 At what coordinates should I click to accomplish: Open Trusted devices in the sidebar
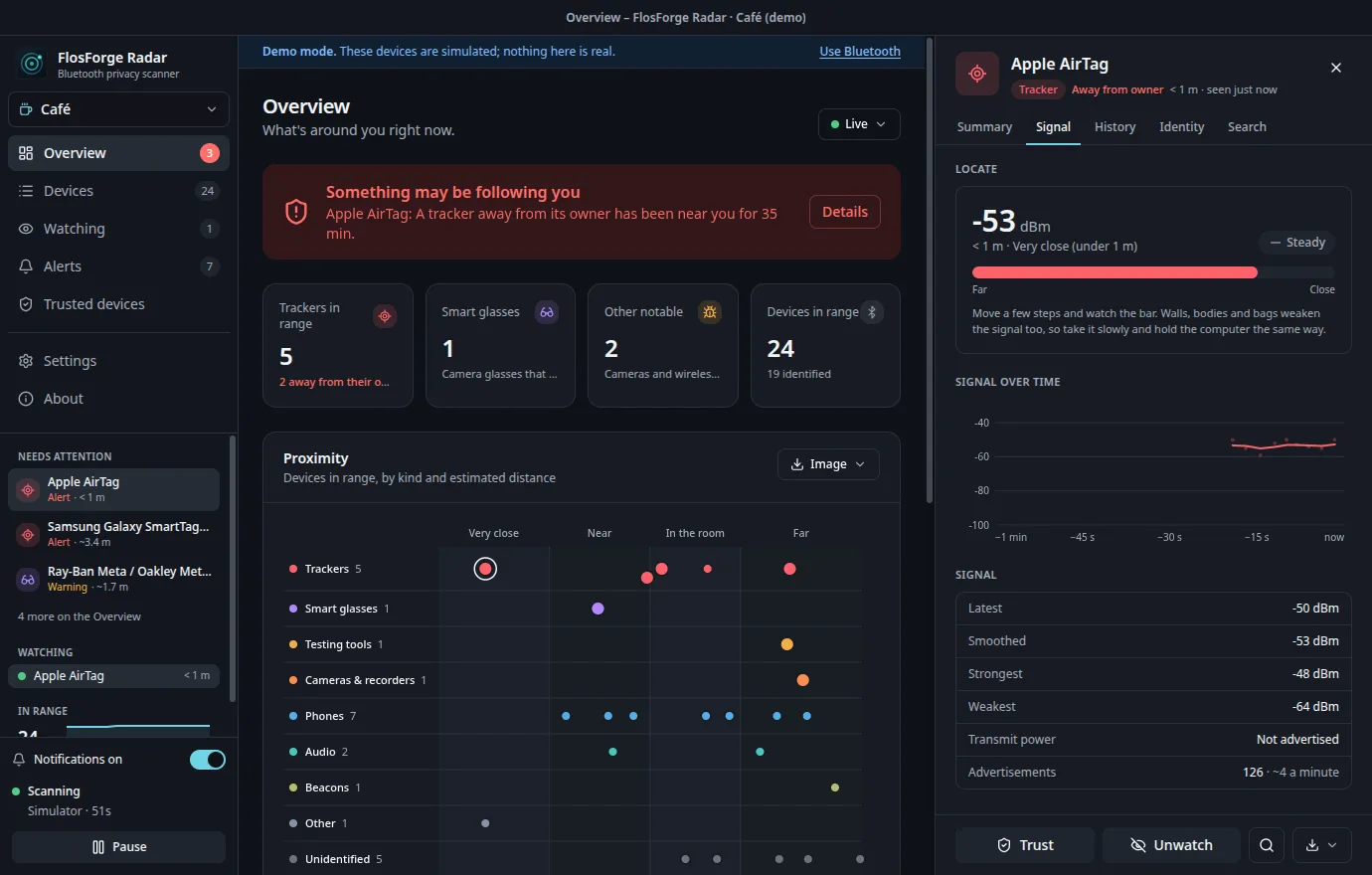click(x=118, y=304)
